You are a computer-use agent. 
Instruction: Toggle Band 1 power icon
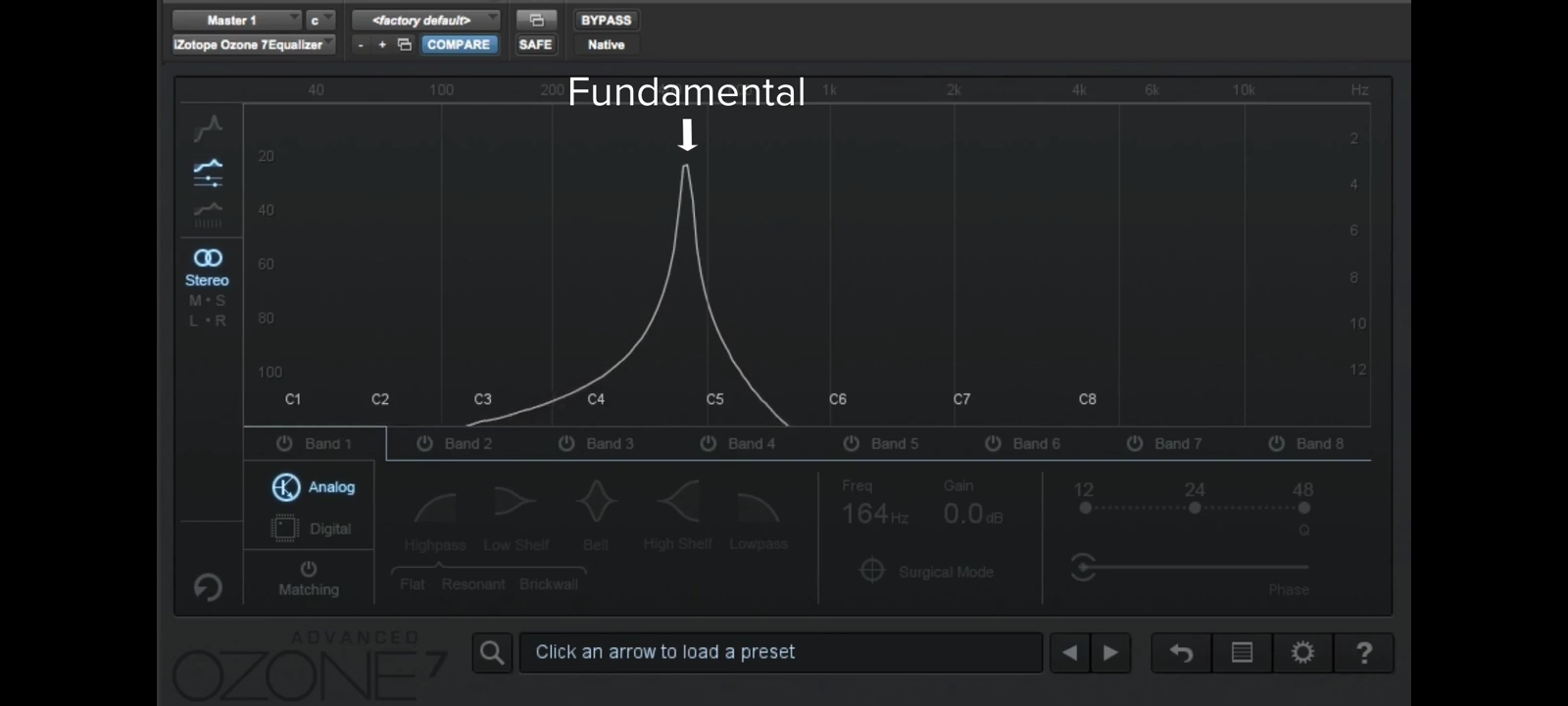(284, 443)
